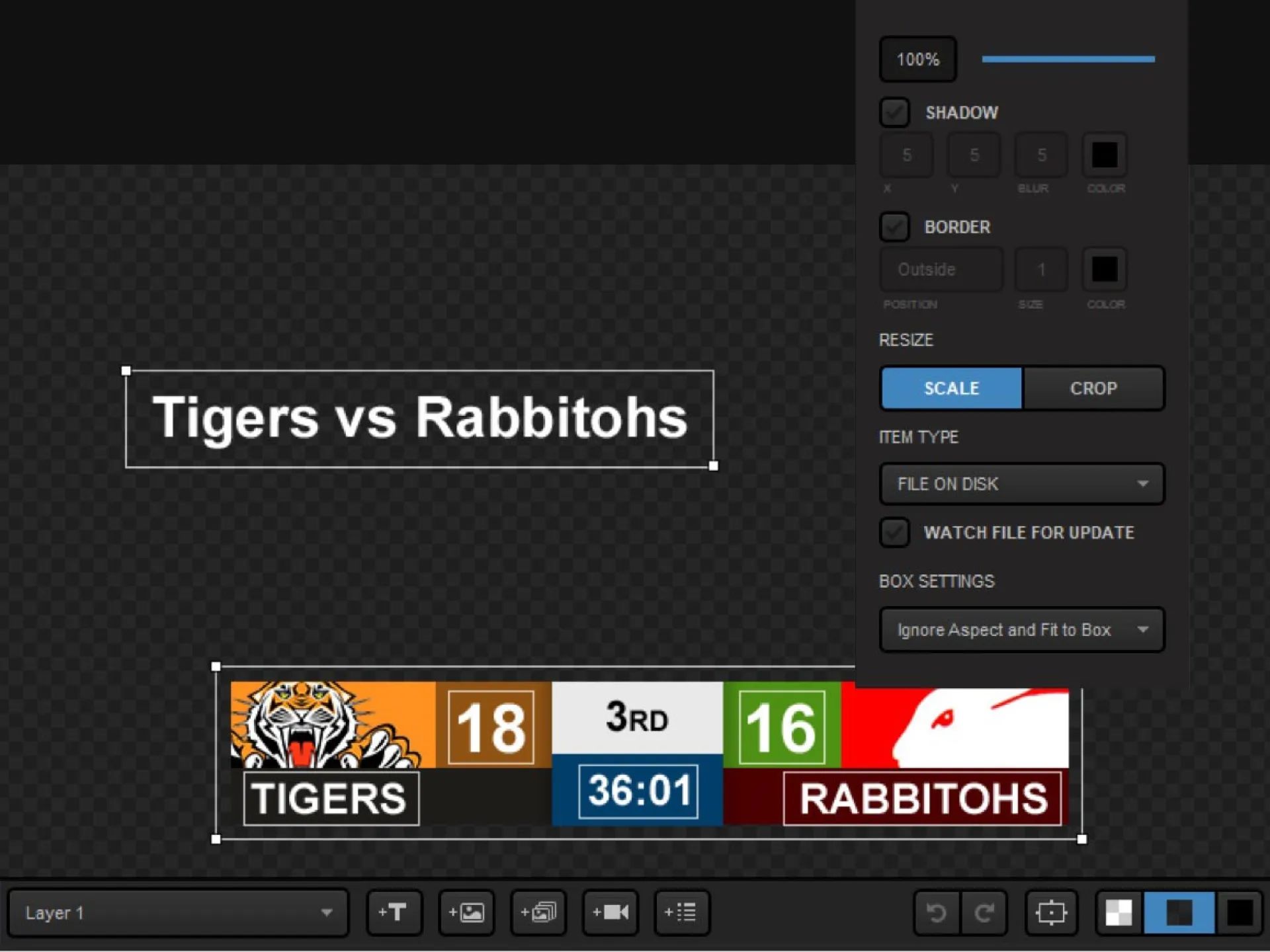Enable the BORDER checkbox
Viewport: 1270px width, 952px height.
click(894, 227)
